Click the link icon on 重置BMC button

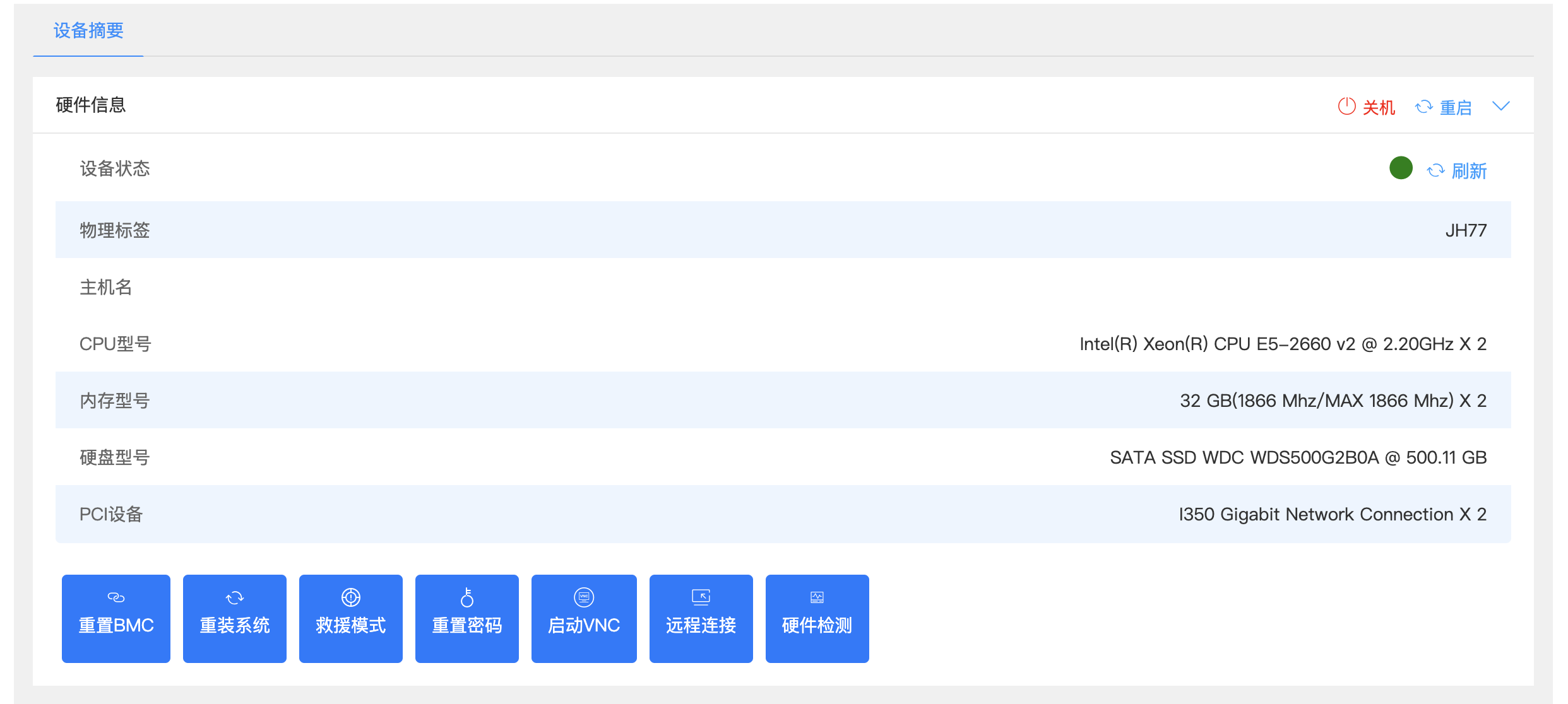click(116, 597)
